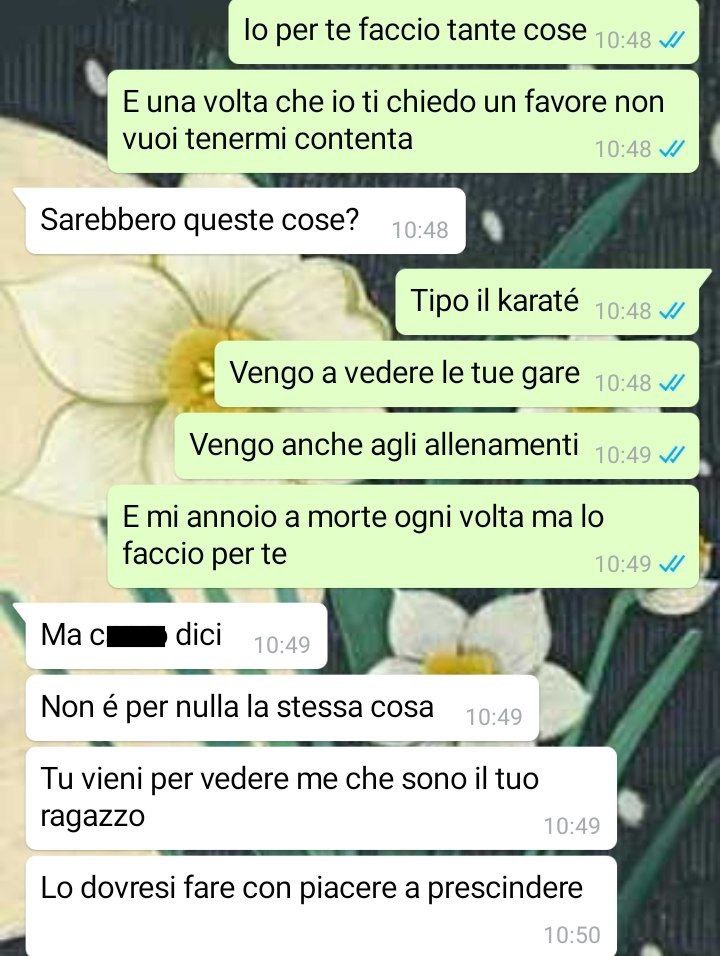This screenshot has height=956, width=720.
Task: Click double ticks on 'Vengo a vedere le tue gare'
Action: [x=672, y=383]
